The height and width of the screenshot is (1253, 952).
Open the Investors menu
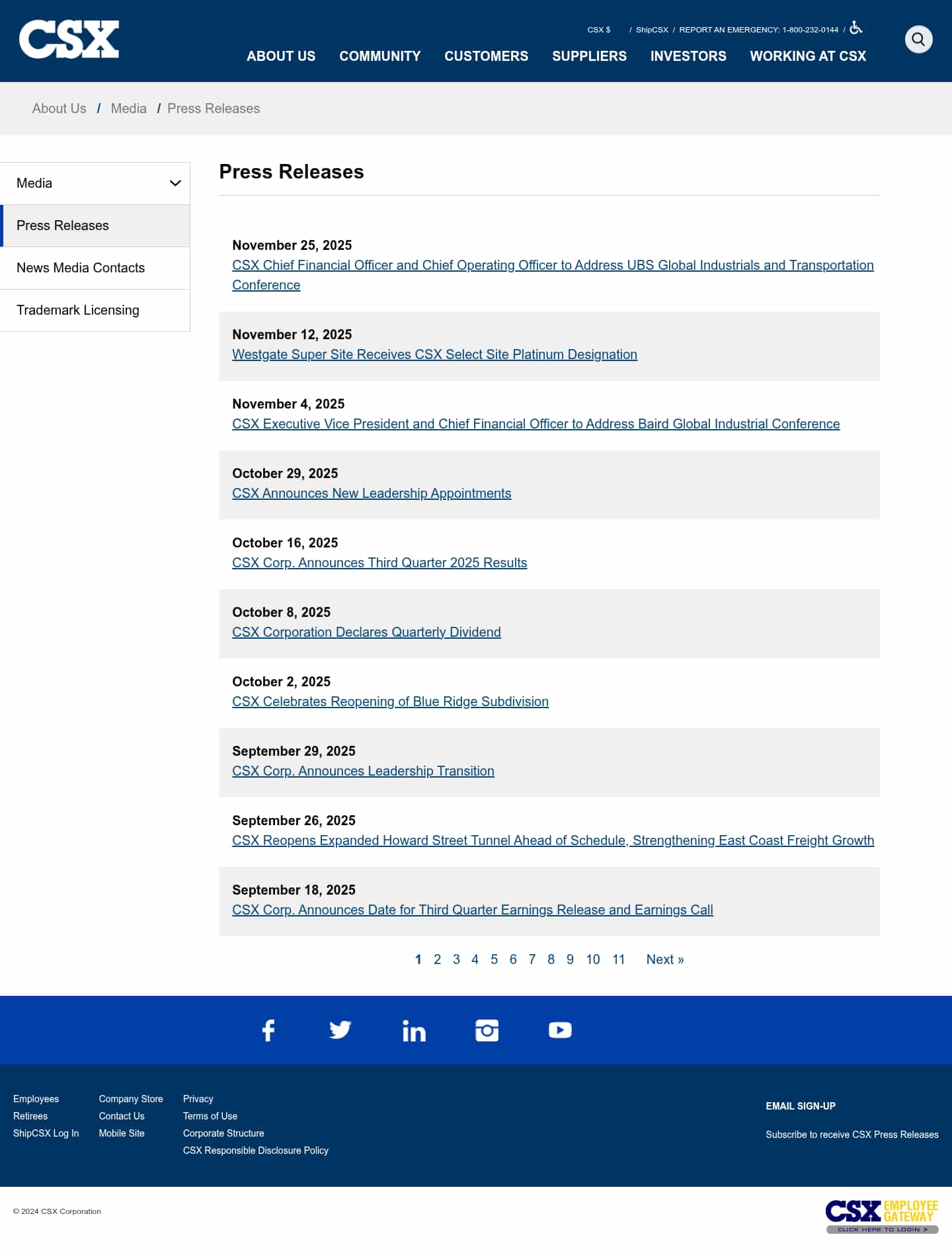click(688, 56)
